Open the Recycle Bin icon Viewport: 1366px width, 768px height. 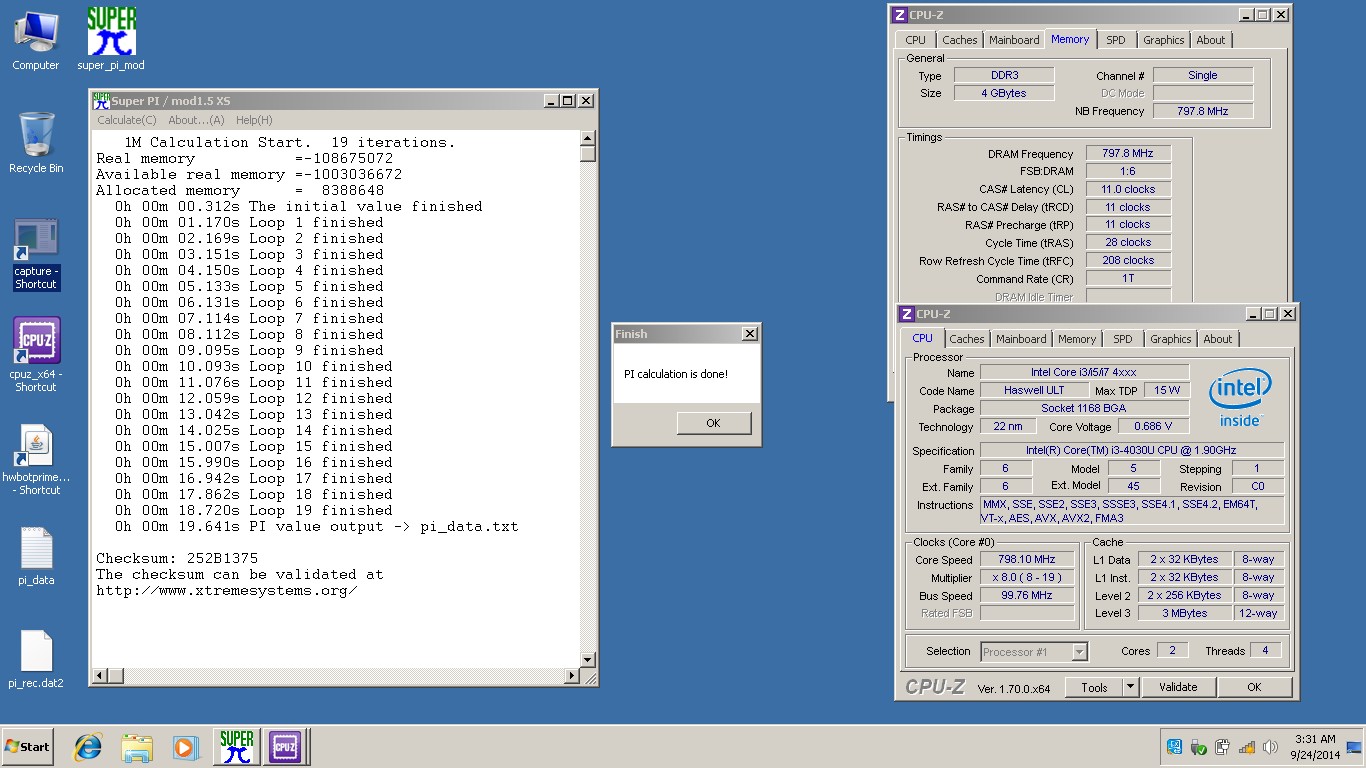[36, 142]
